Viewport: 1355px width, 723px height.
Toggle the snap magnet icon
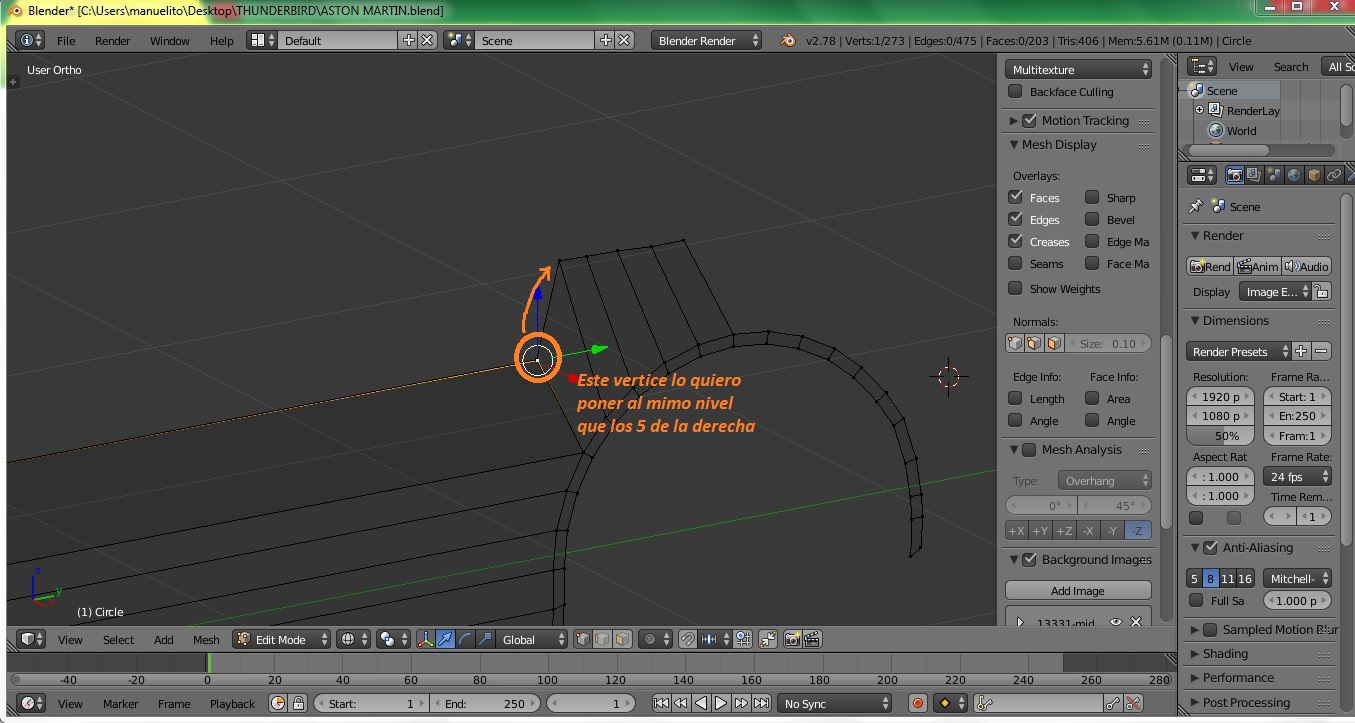688,639
